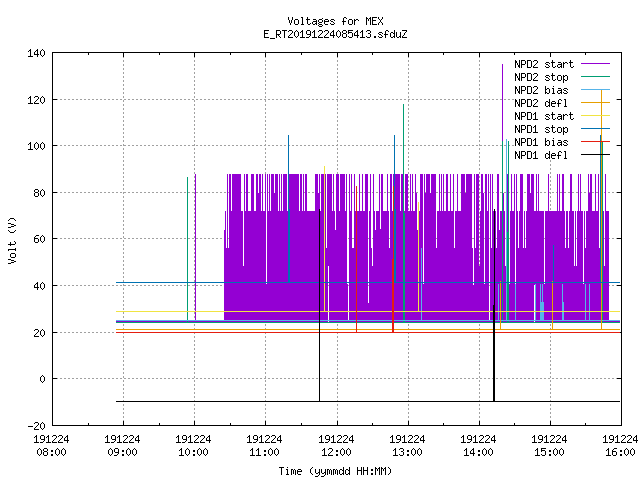Click the 191224 14:00 time tick label
The width and height of the screenshot is (640, 480).
(478, 446)
